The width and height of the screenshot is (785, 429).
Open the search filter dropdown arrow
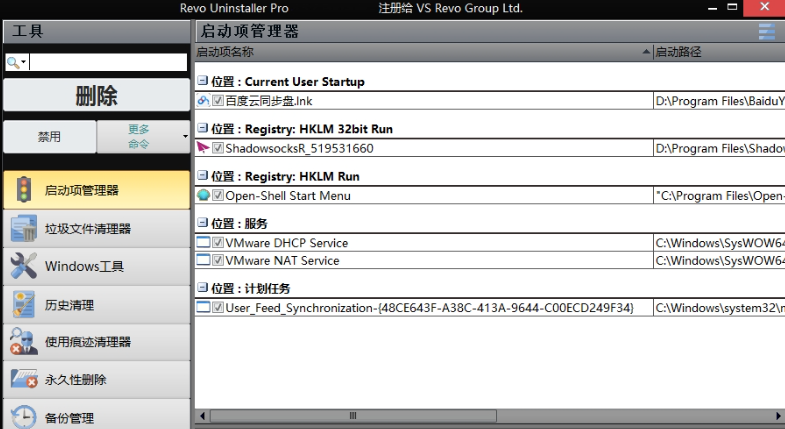point(24,62)
